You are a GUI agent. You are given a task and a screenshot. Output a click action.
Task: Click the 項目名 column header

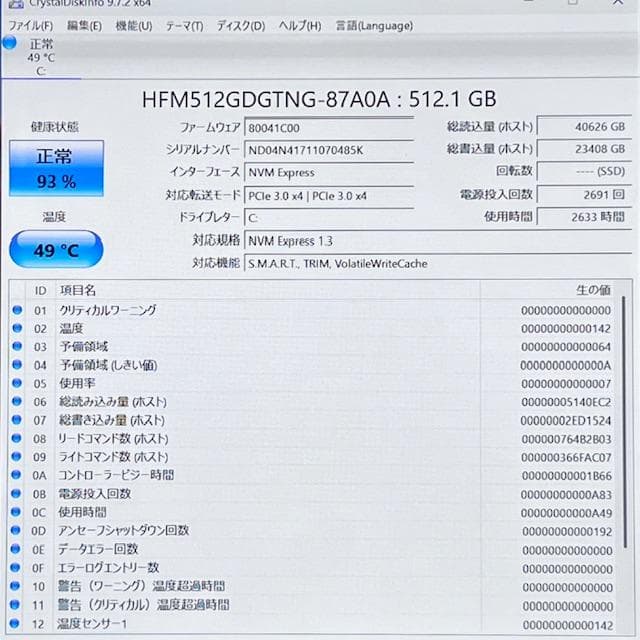pos(78,290)
